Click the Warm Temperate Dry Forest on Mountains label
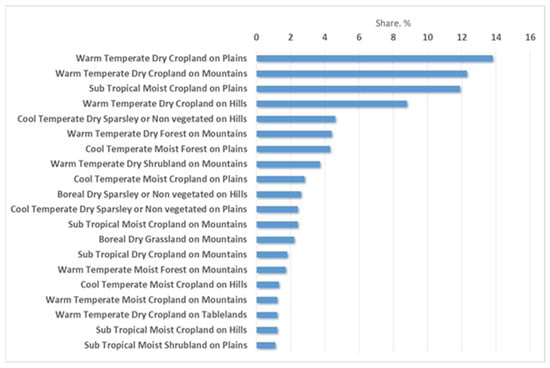Viewport: 550px width, 368px height. click(157, 134)
